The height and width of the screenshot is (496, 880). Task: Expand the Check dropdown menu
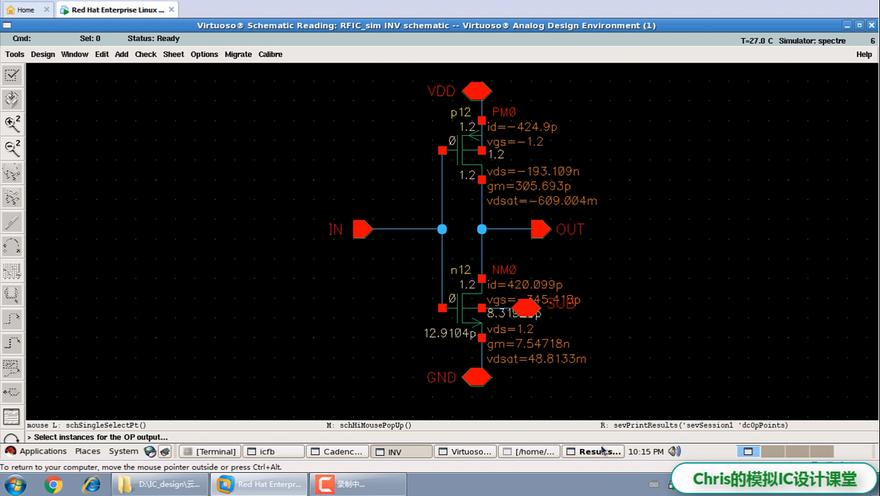click(146, 54)
